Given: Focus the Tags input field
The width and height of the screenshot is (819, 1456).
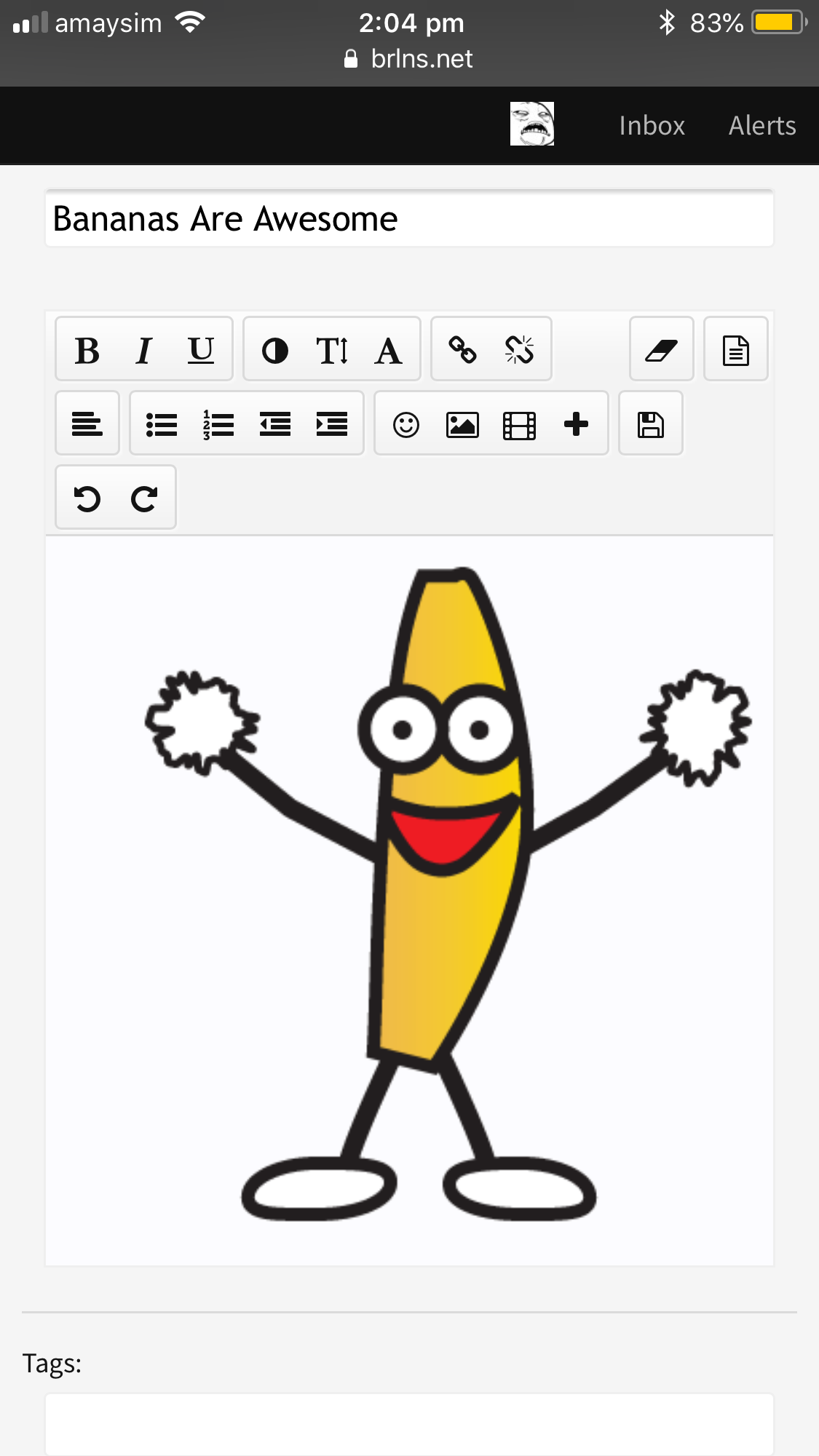Looking at the screenshot, I should 409,1424.
